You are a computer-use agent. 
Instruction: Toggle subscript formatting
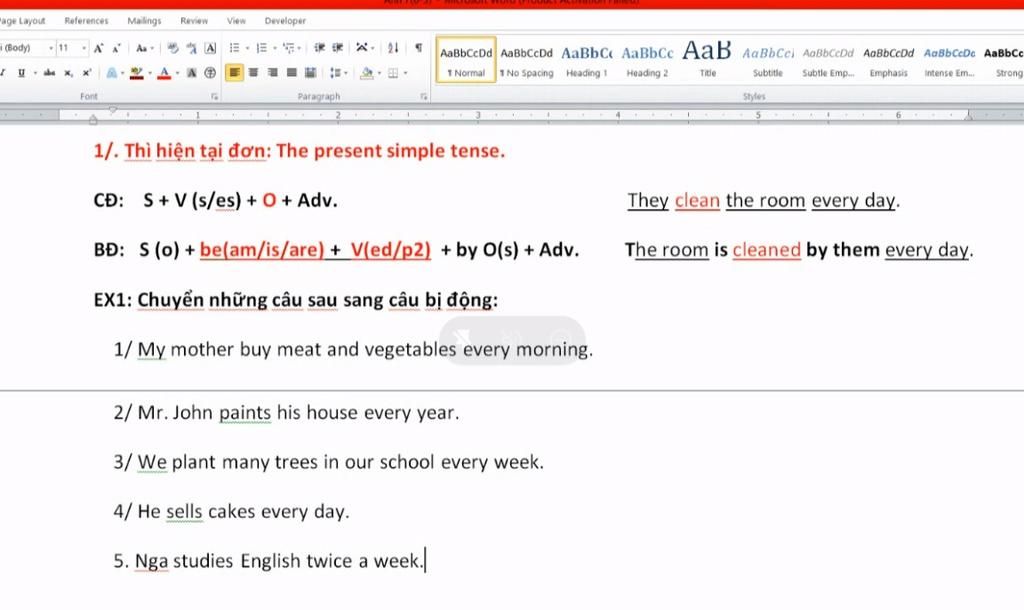[68, 73]
